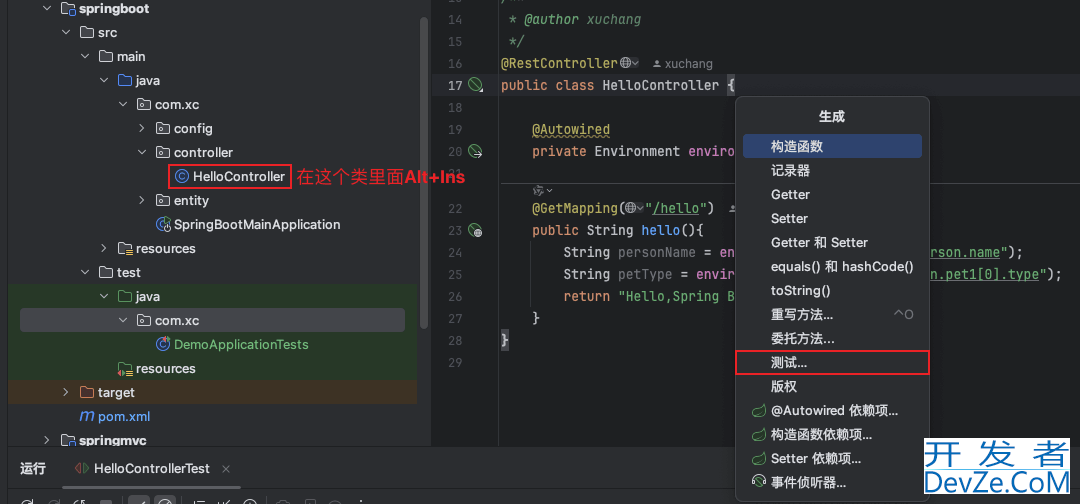Collapse the springboot module node
This screenshot has height=504, width=1080.
(47, 9)
